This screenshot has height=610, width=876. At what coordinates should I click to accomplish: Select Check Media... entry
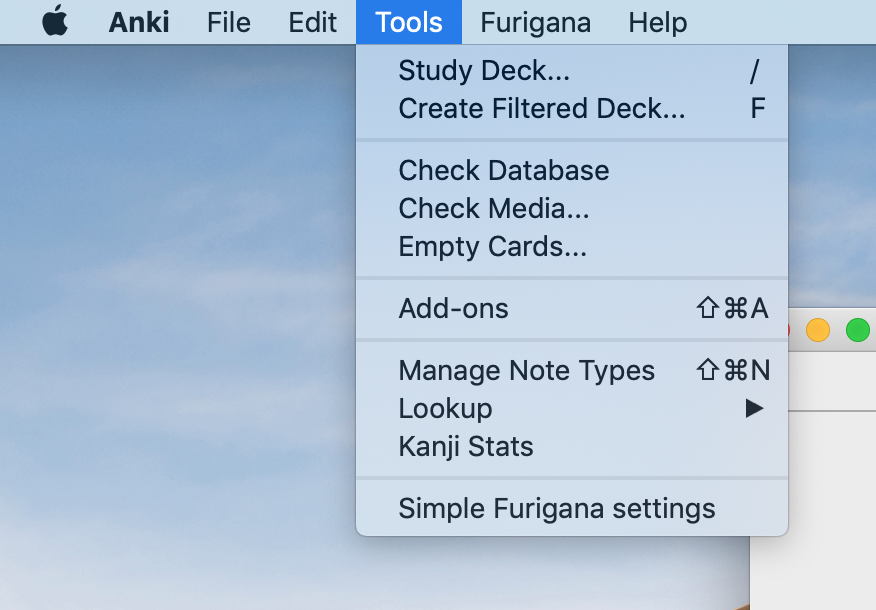[x=572, y=208]
